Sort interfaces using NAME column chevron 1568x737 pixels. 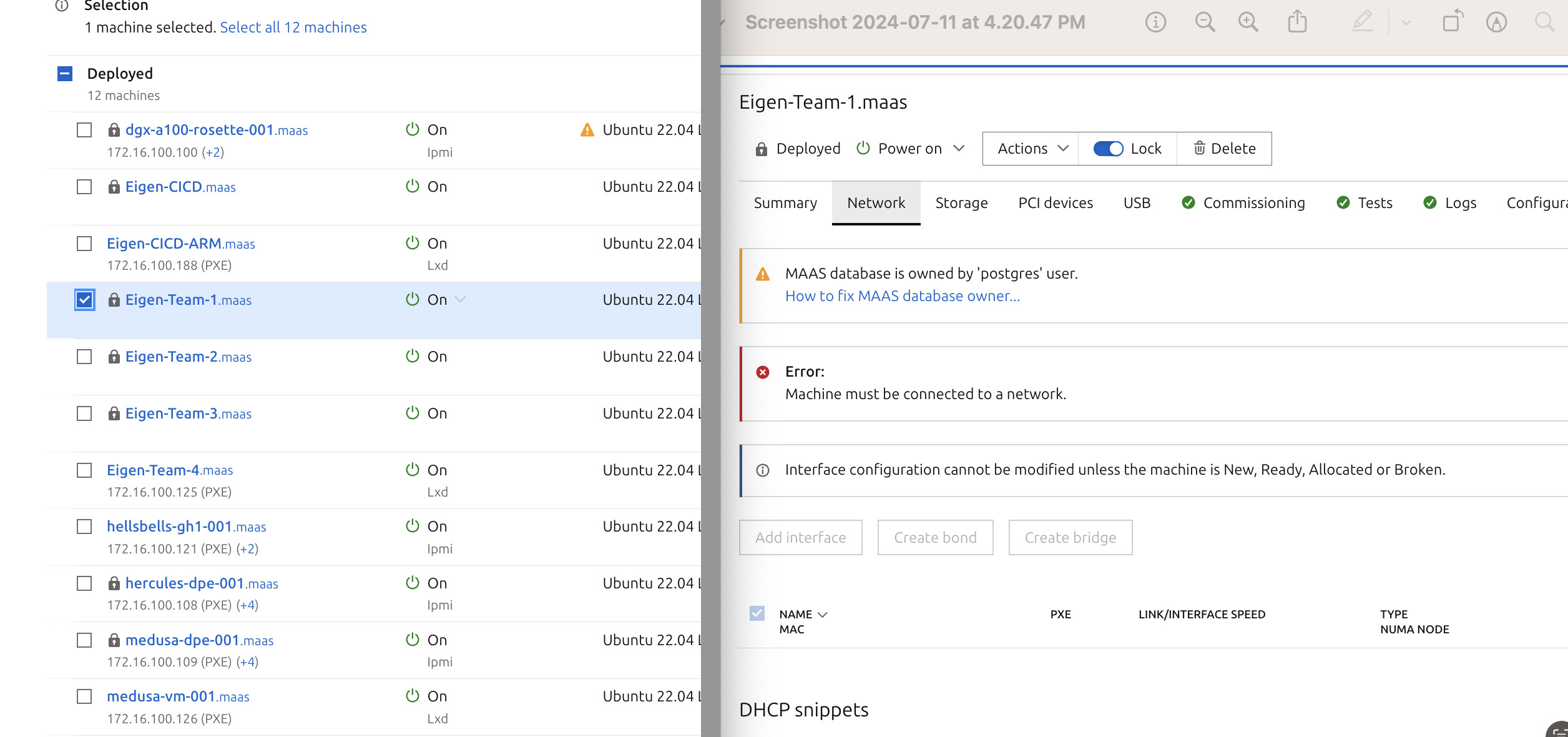point(823,615)
